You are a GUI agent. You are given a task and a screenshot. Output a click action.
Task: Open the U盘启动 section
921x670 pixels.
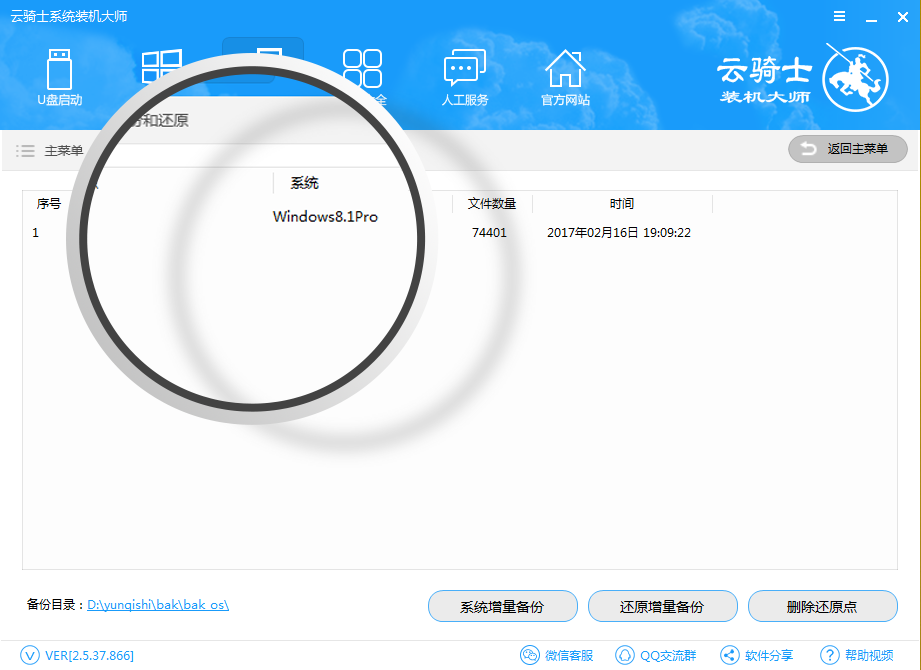click(x=59, y=77)
